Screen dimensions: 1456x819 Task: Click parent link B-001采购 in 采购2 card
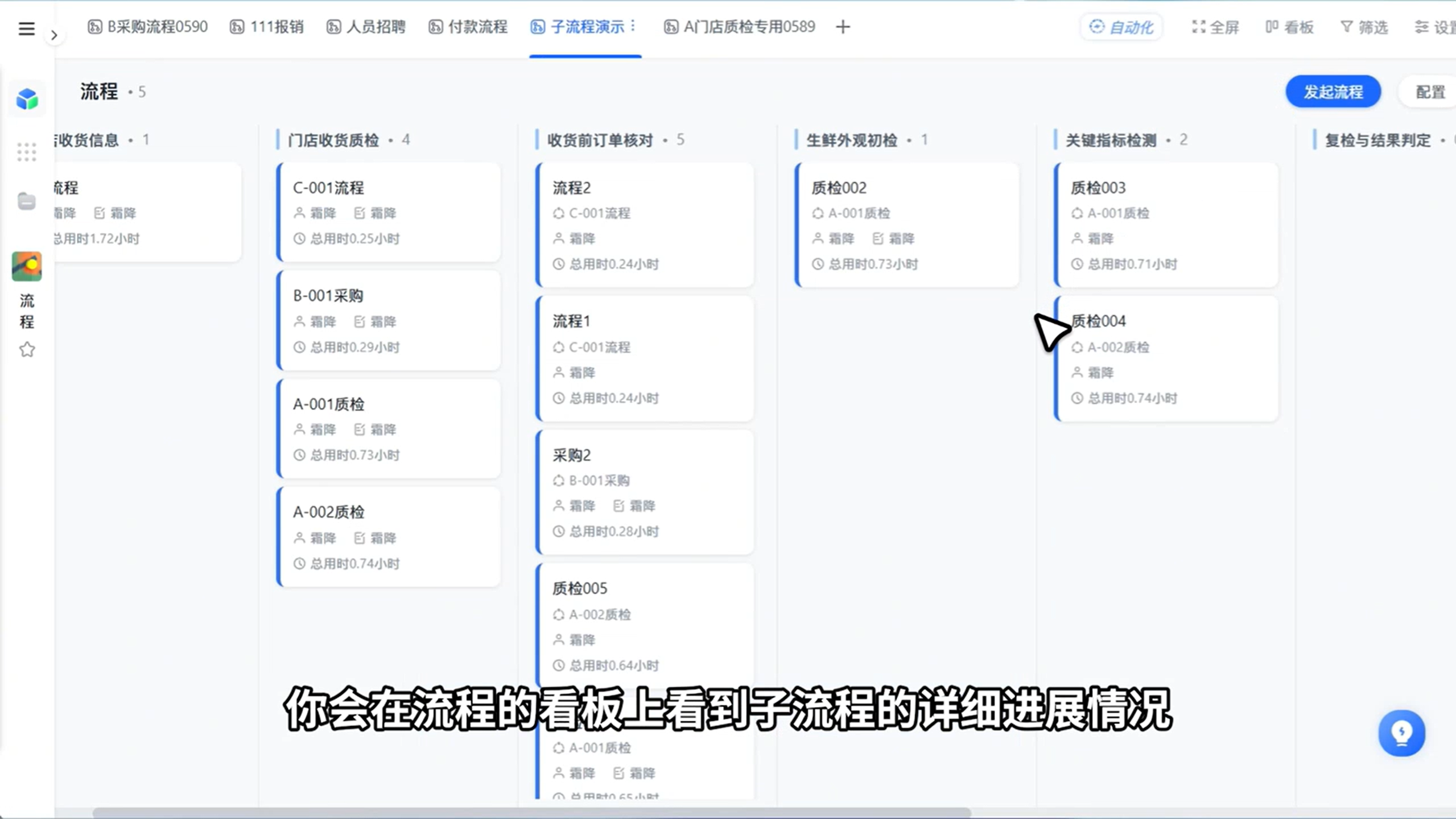tap(600, 481)
